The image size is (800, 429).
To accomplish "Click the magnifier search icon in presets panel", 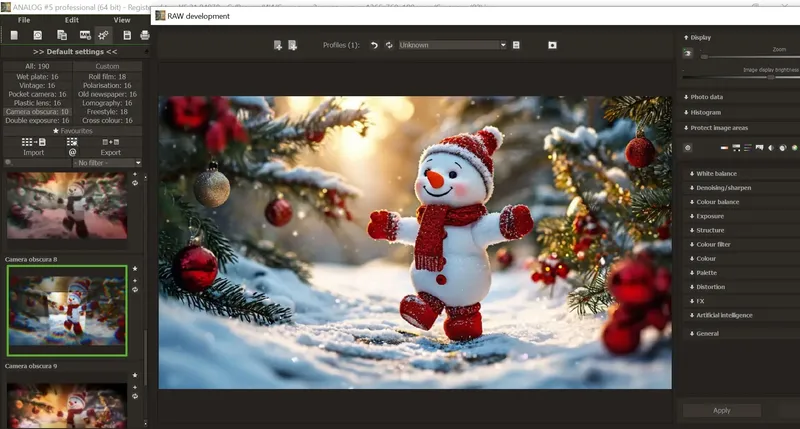I will pyautogui.click(x=8, y=163).
